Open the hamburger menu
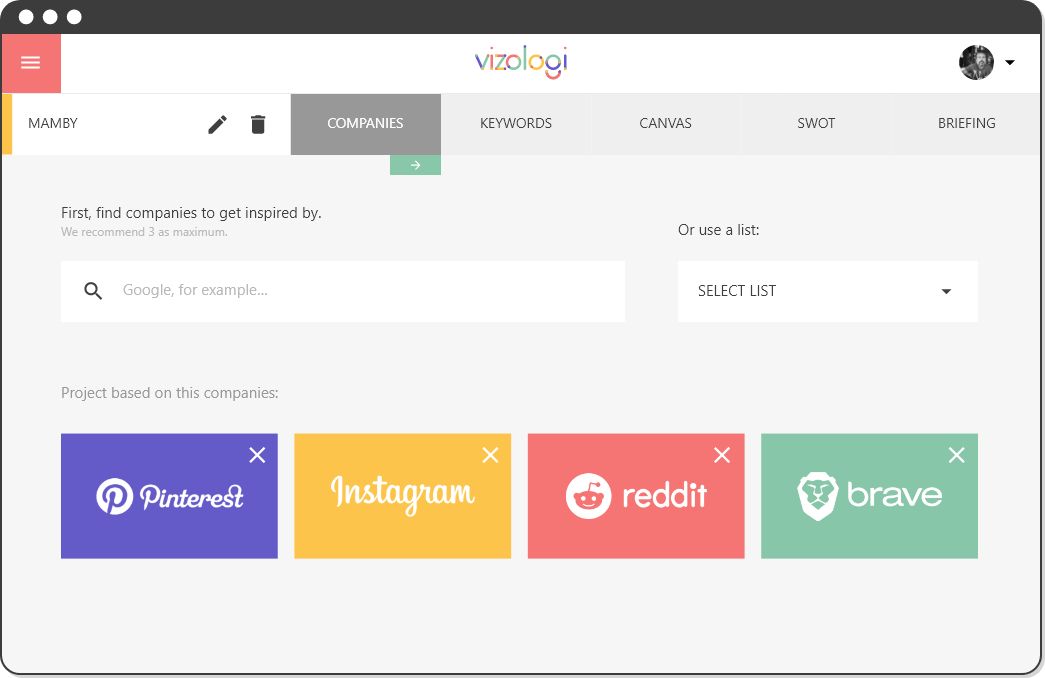Screen dimensions: 1045x678 point(31,63)
